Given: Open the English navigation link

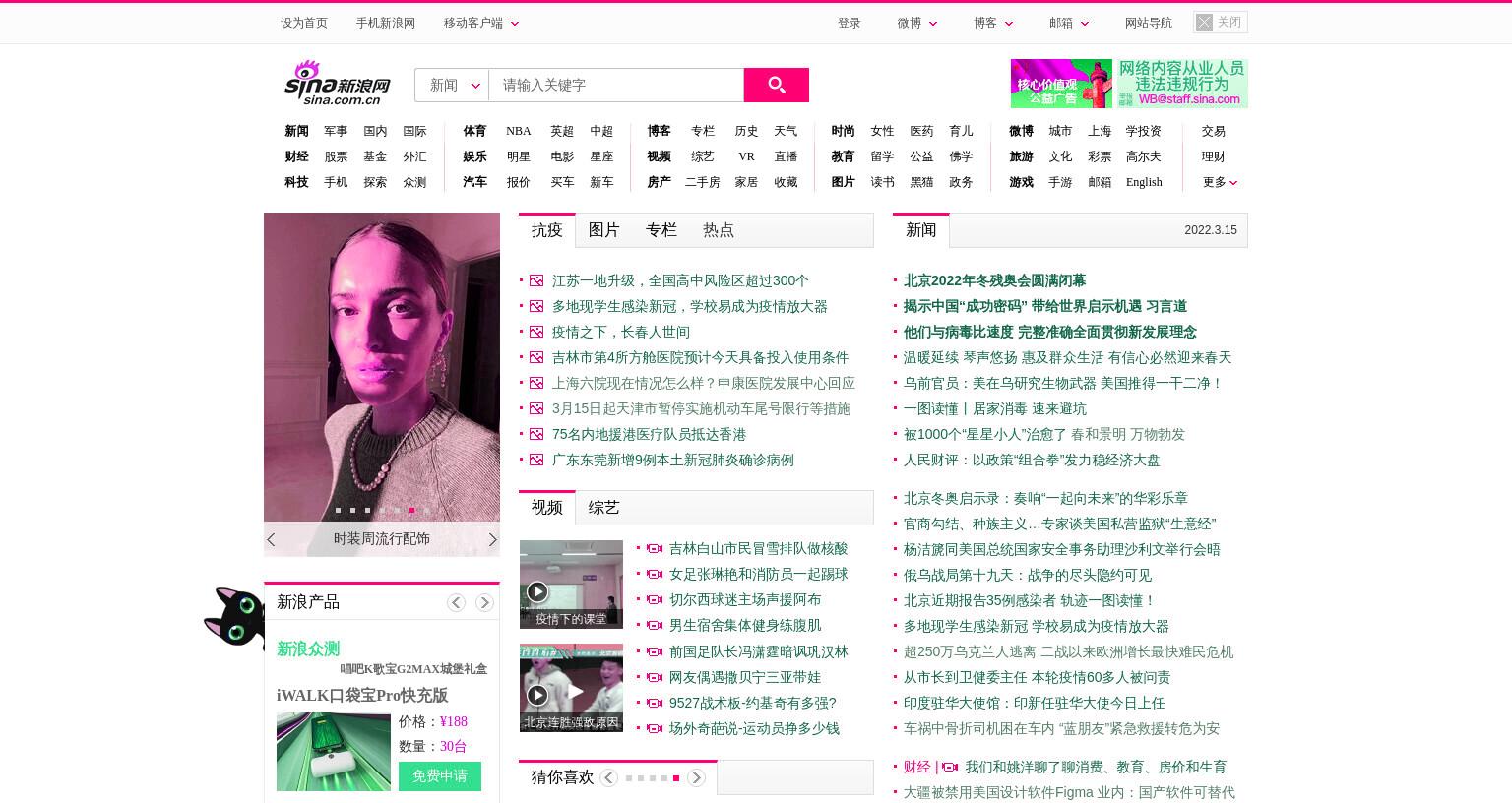Looking at the screenshot, I should (1144, 182).
